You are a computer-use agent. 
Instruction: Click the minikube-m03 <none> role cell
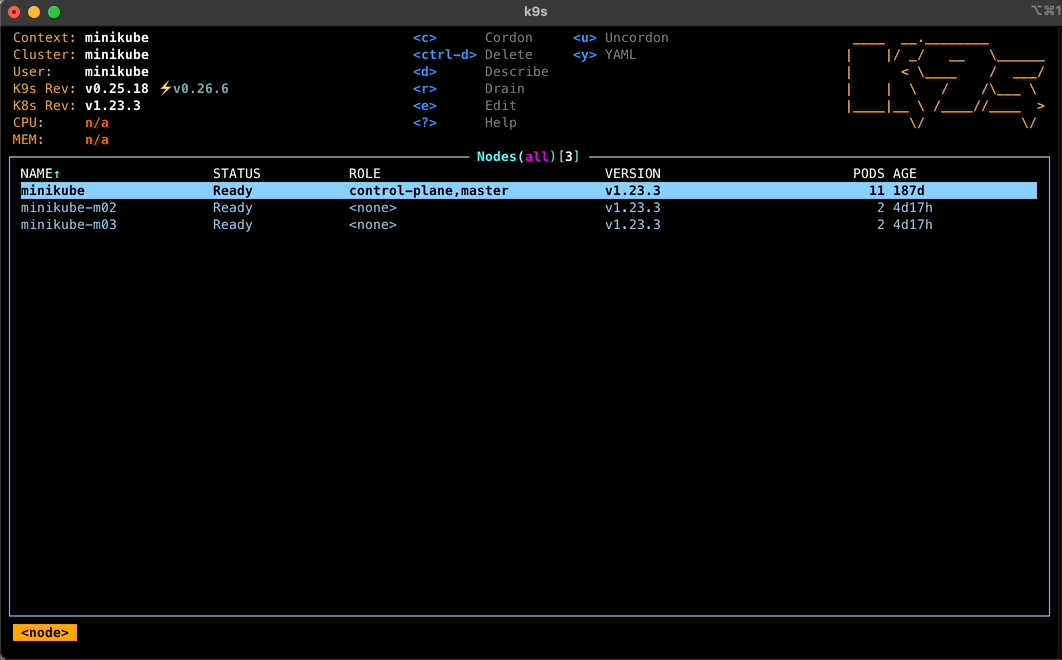click(x=373, y=224)
